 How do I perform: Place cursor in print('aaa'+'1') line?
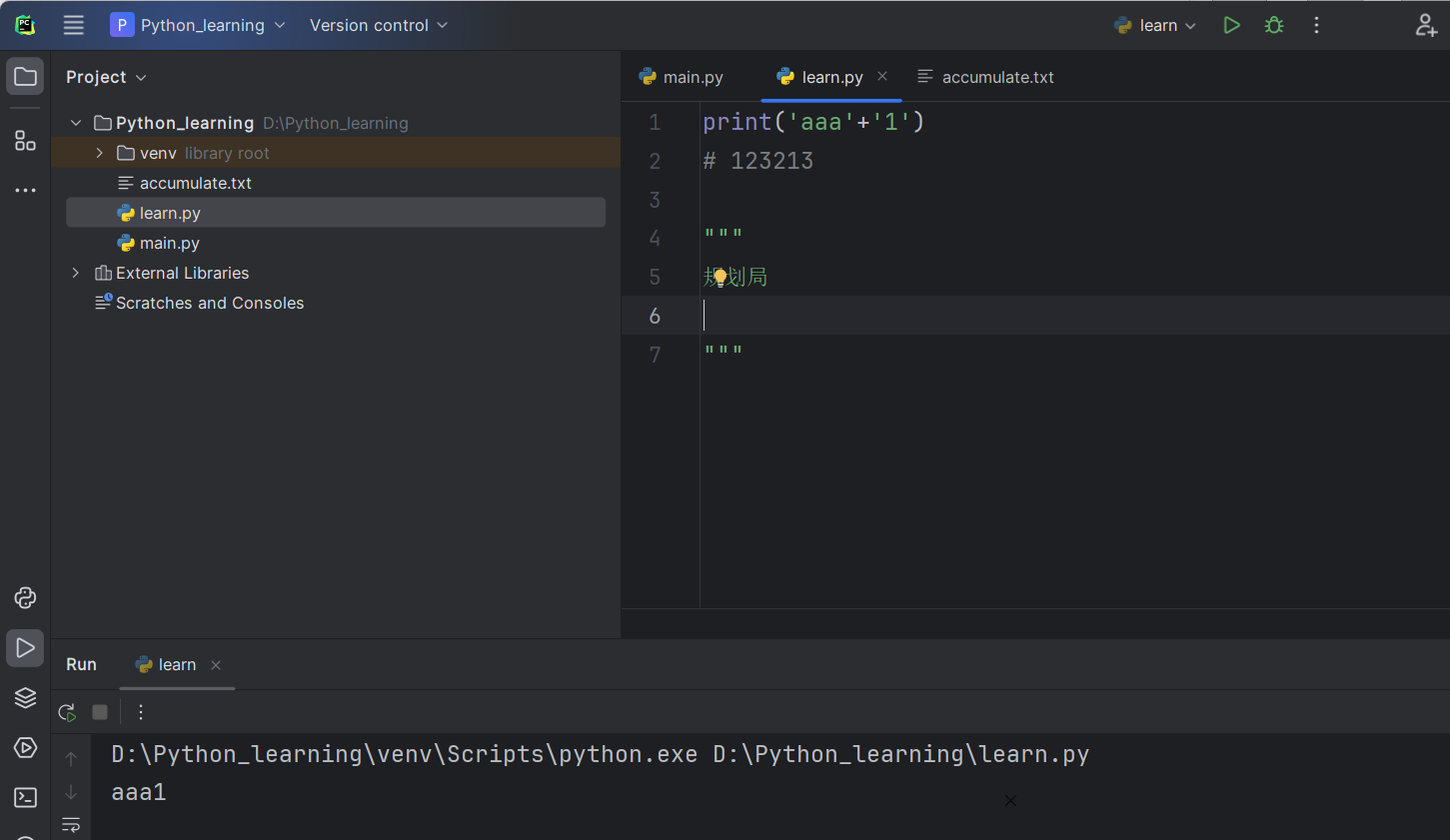pos(813,122)
